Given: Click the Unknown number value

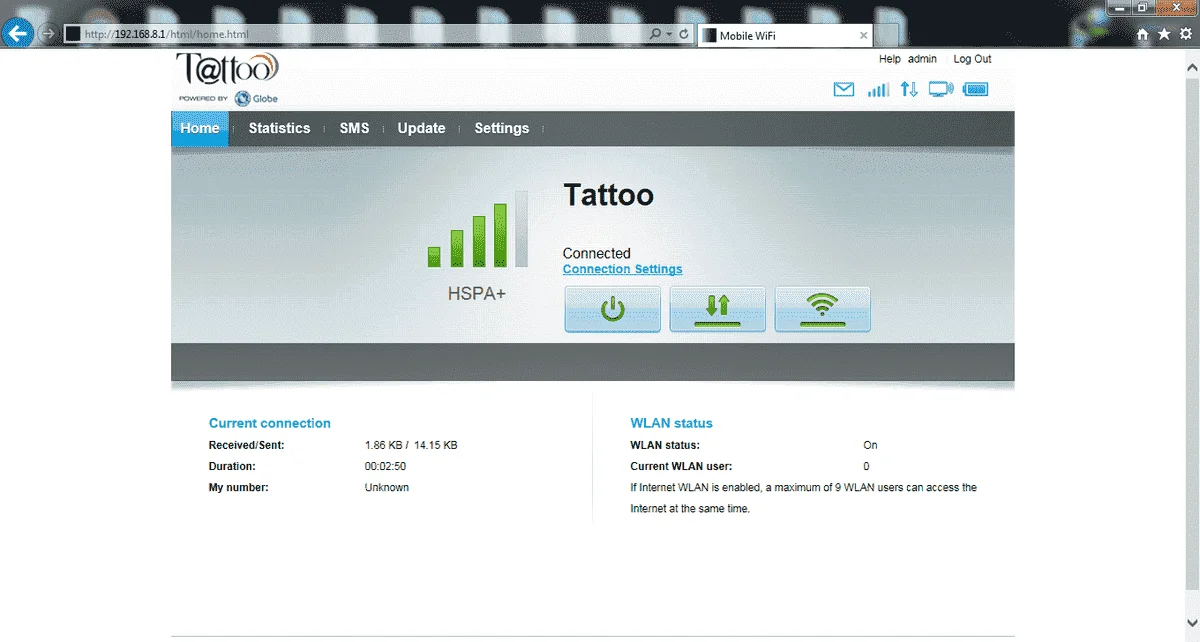Looking at the screenshot, I should (x=387, y=488).
